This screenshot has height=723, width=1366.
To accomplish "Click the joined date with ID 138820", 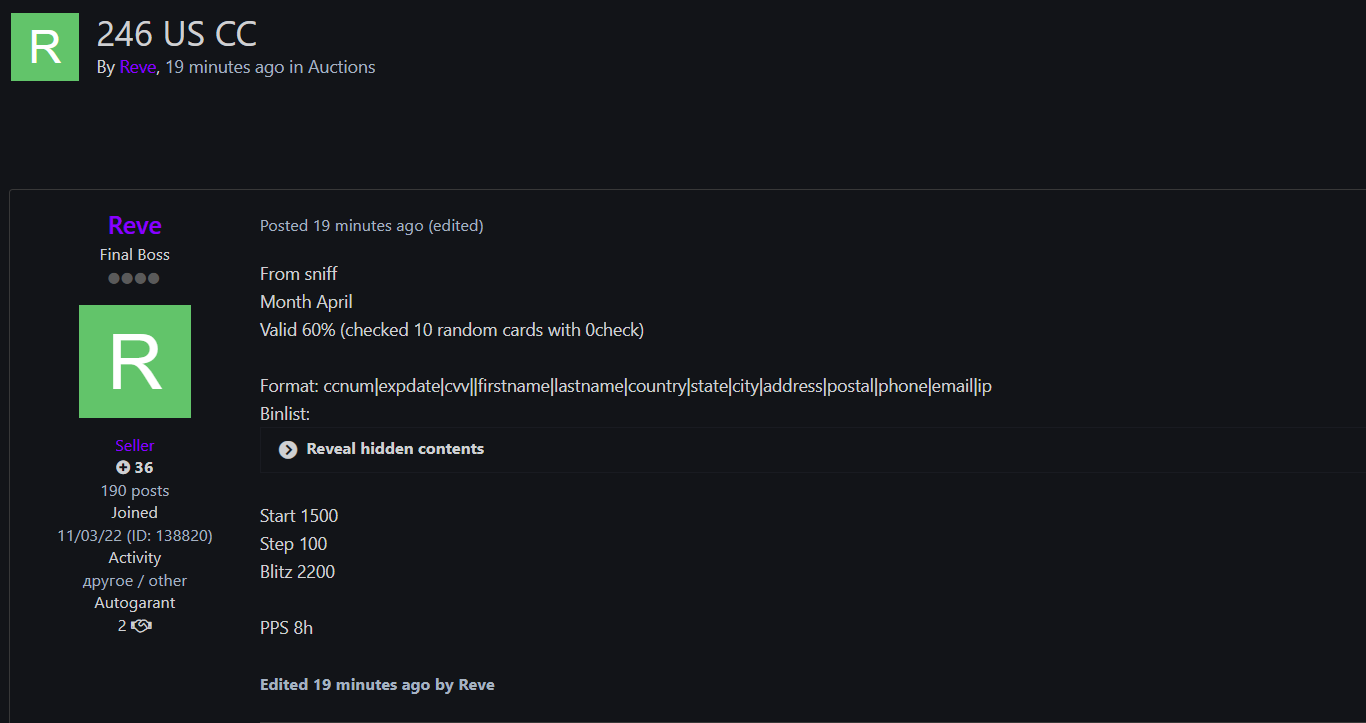I will [x=135, y=536].
